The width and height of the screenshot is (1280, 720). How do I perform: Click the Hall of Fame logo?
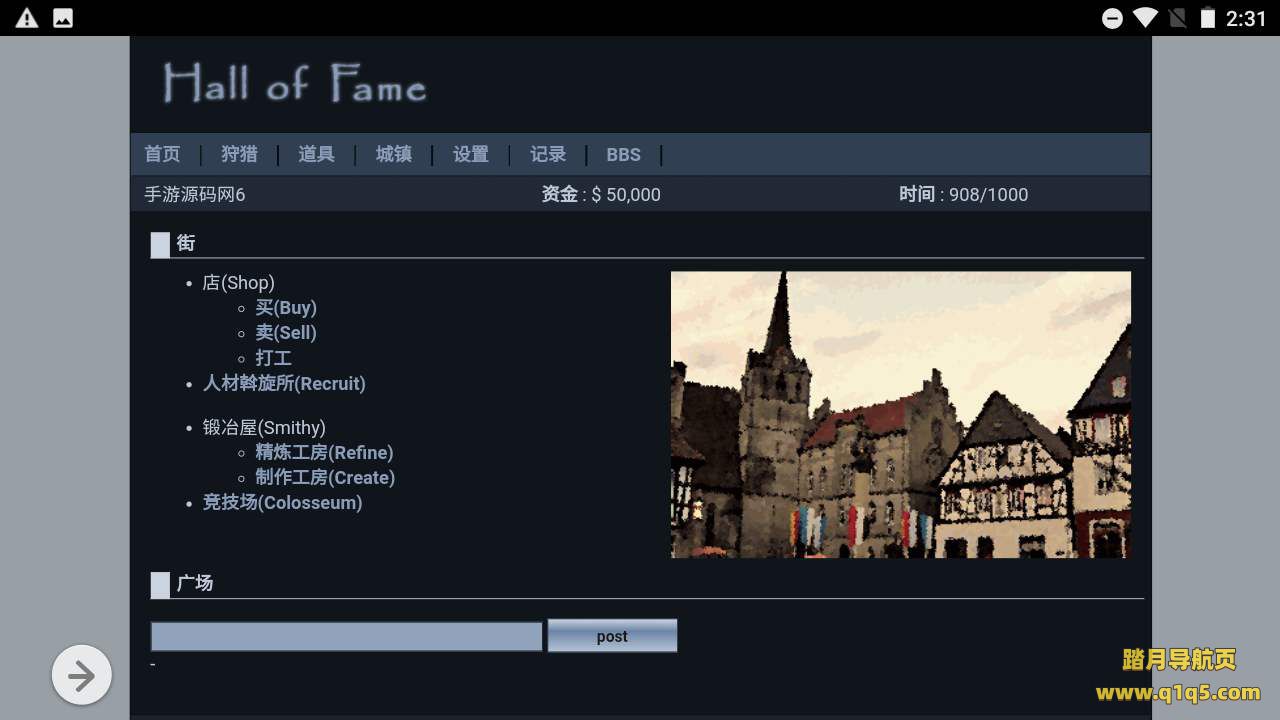[x=295, y=84]
